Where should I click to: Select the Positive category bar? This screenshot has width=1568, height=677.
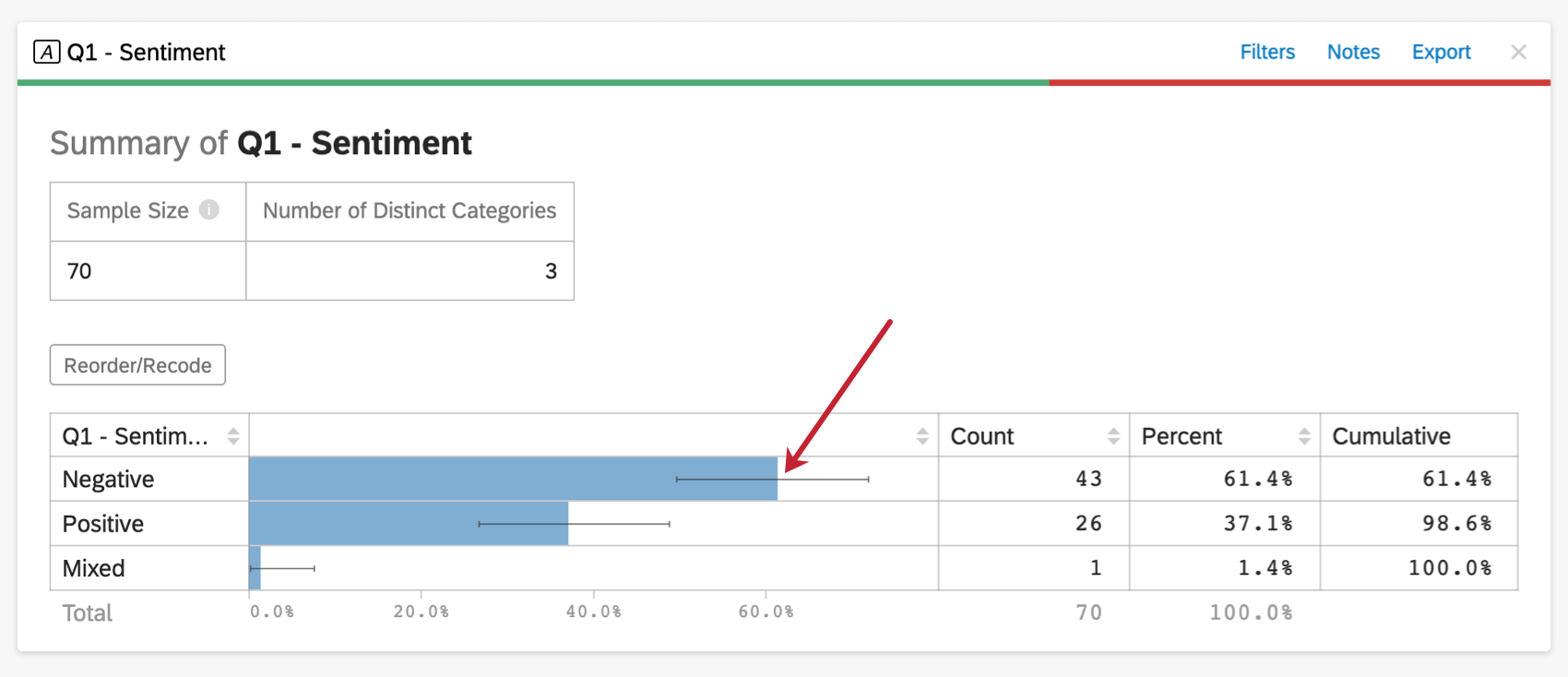(x=408, y=523)
